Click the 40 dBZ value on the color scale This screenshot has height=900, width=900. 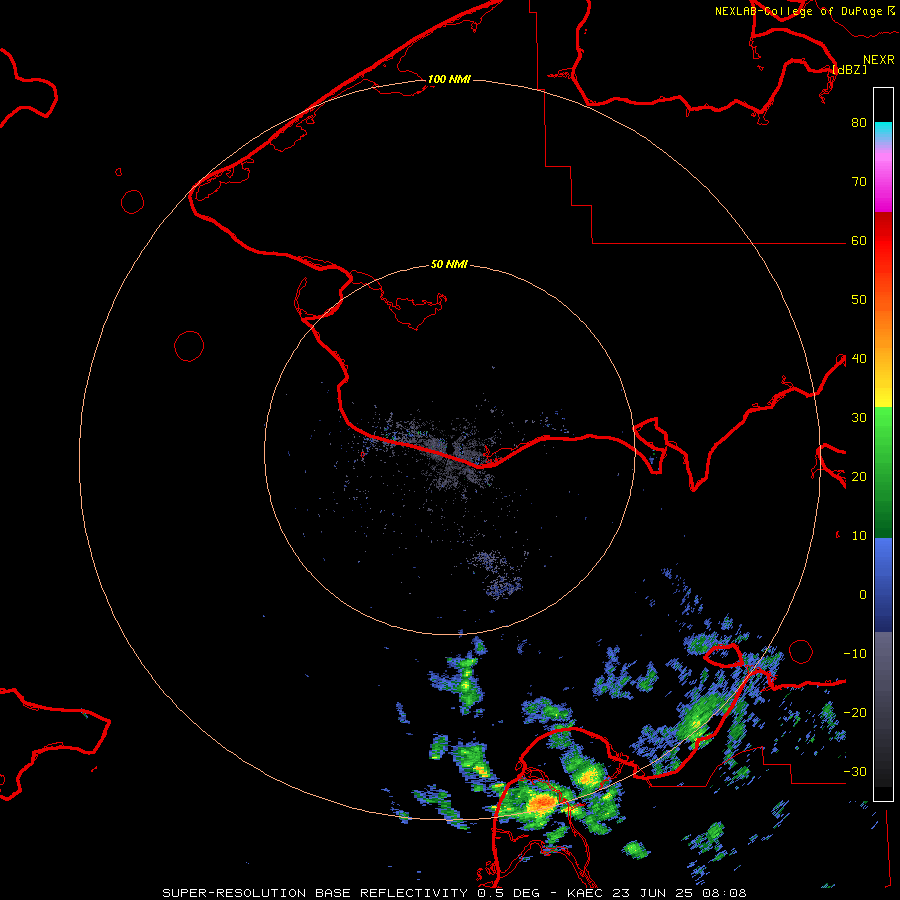tap(859, 359)
